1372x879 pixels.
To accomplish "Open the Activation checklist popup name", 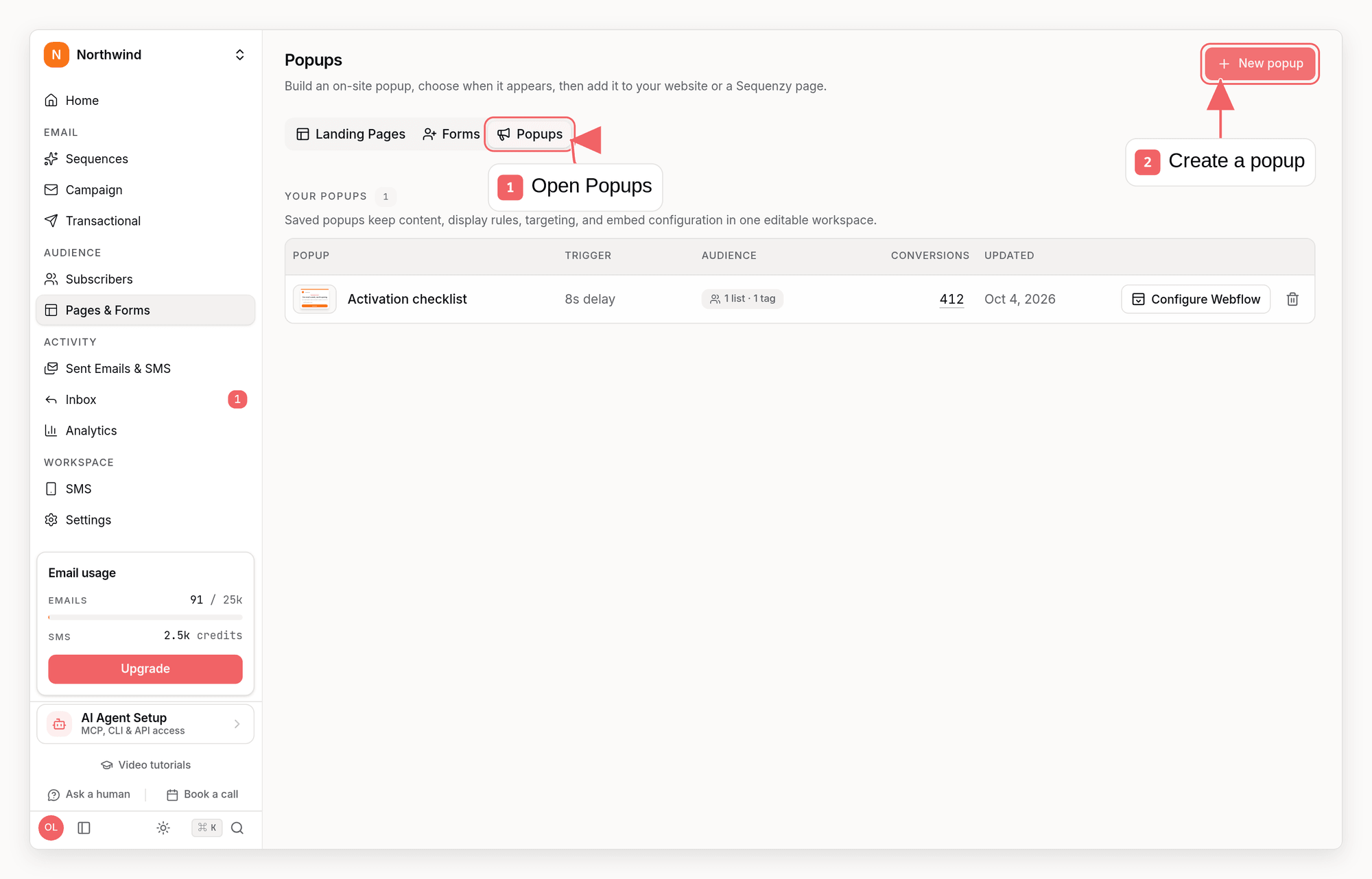I will pyautogui.click(x=407, y=299).
